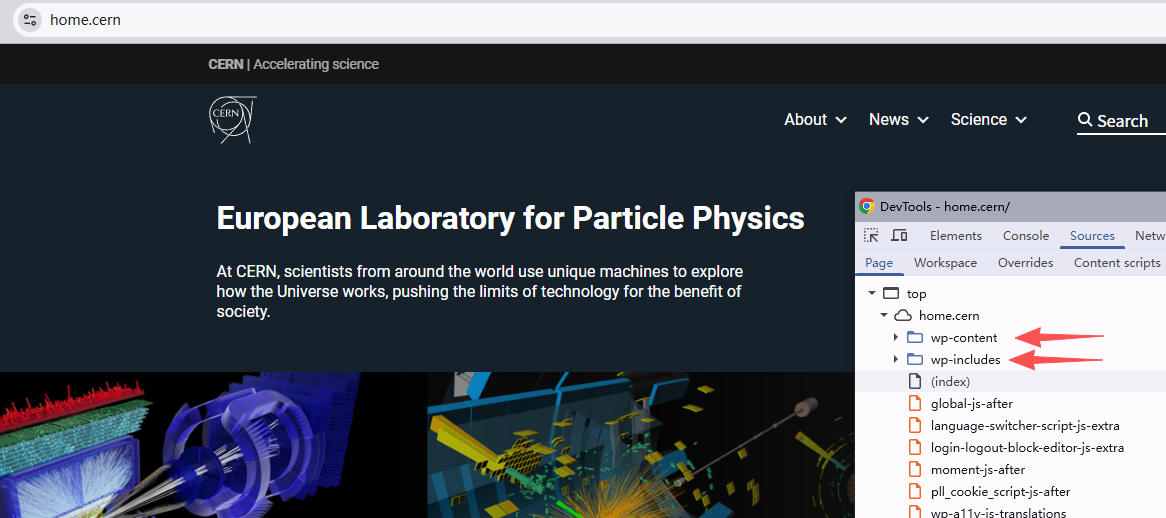Click the CERN Accelerating science link
Image resolution: width=1166 pixels, height=518 pixels.
[x=294, y=65]
